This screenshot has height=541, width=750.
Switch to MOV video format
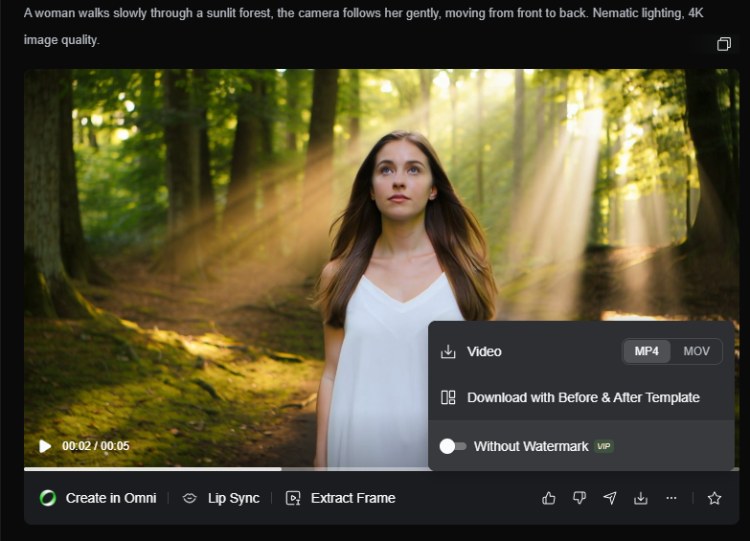696,351
